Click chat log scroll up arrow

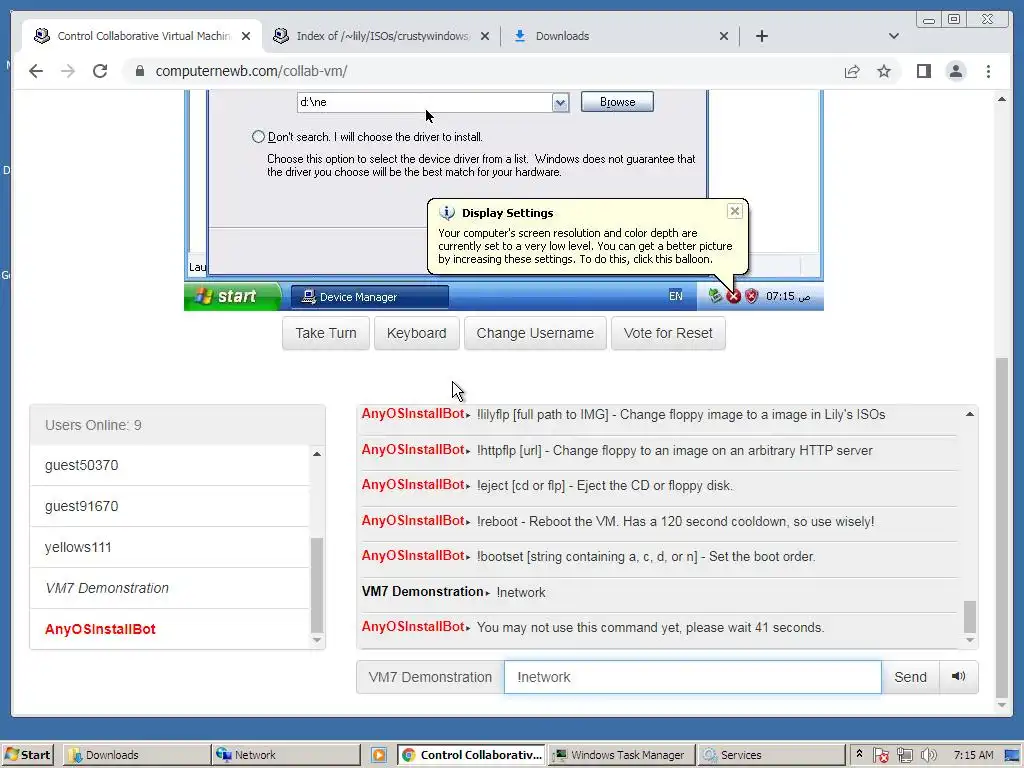point(970,414)
